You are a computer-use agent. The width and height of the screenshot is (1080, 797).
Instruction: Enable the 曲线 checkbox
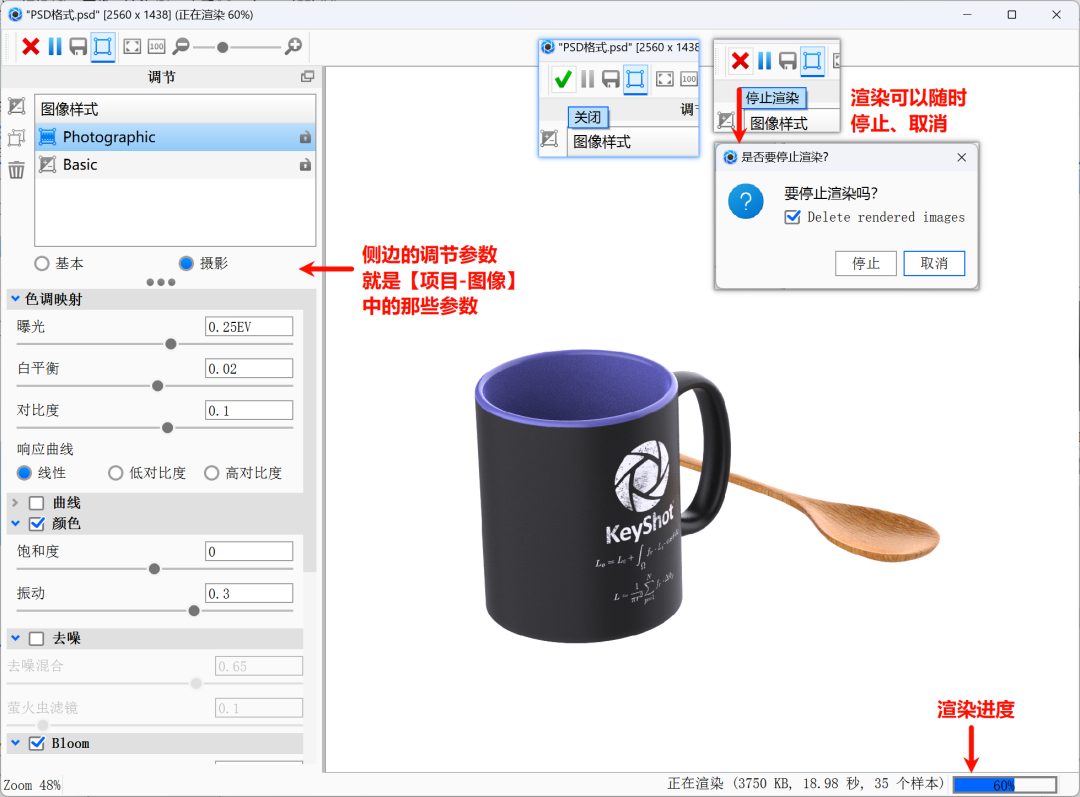pos(37,503)
